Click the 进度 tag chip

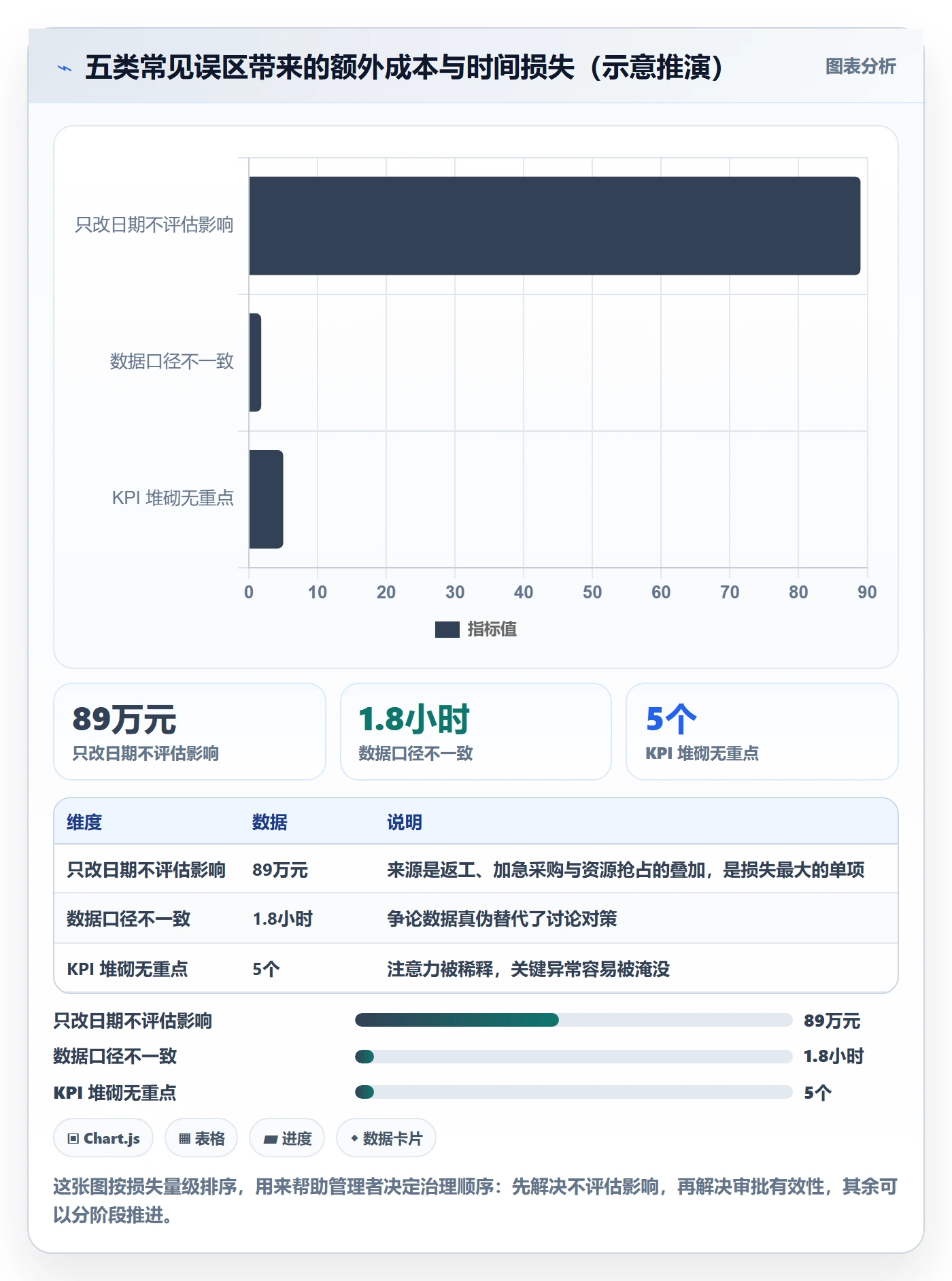tap(287, 1138)
